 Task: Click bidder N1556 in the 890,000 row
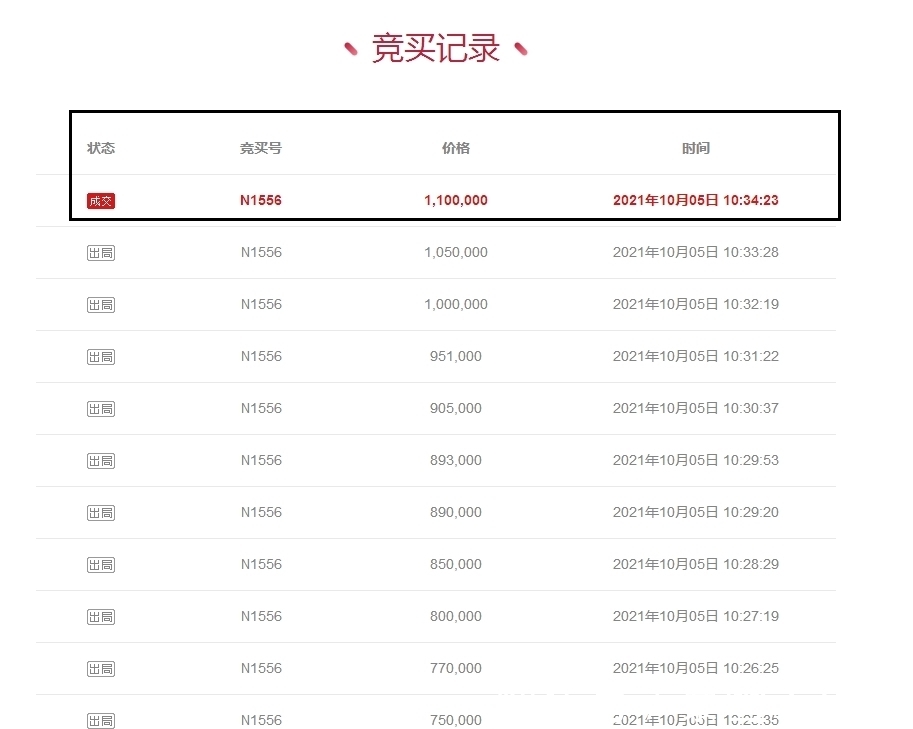point(261,512)
